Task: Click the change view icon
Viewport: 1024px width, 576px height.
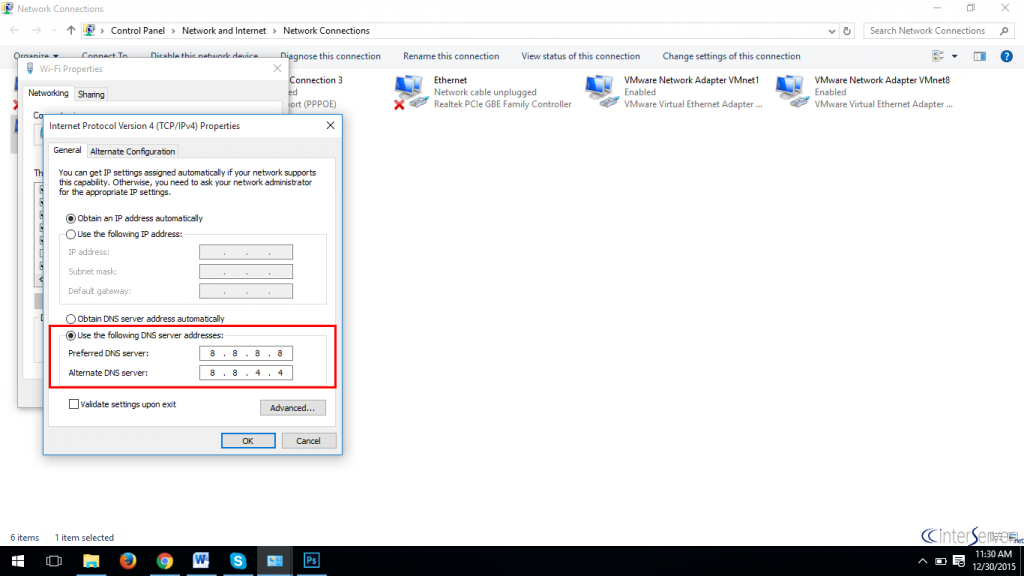Action: pyautogui.click(x=938, y=56)
